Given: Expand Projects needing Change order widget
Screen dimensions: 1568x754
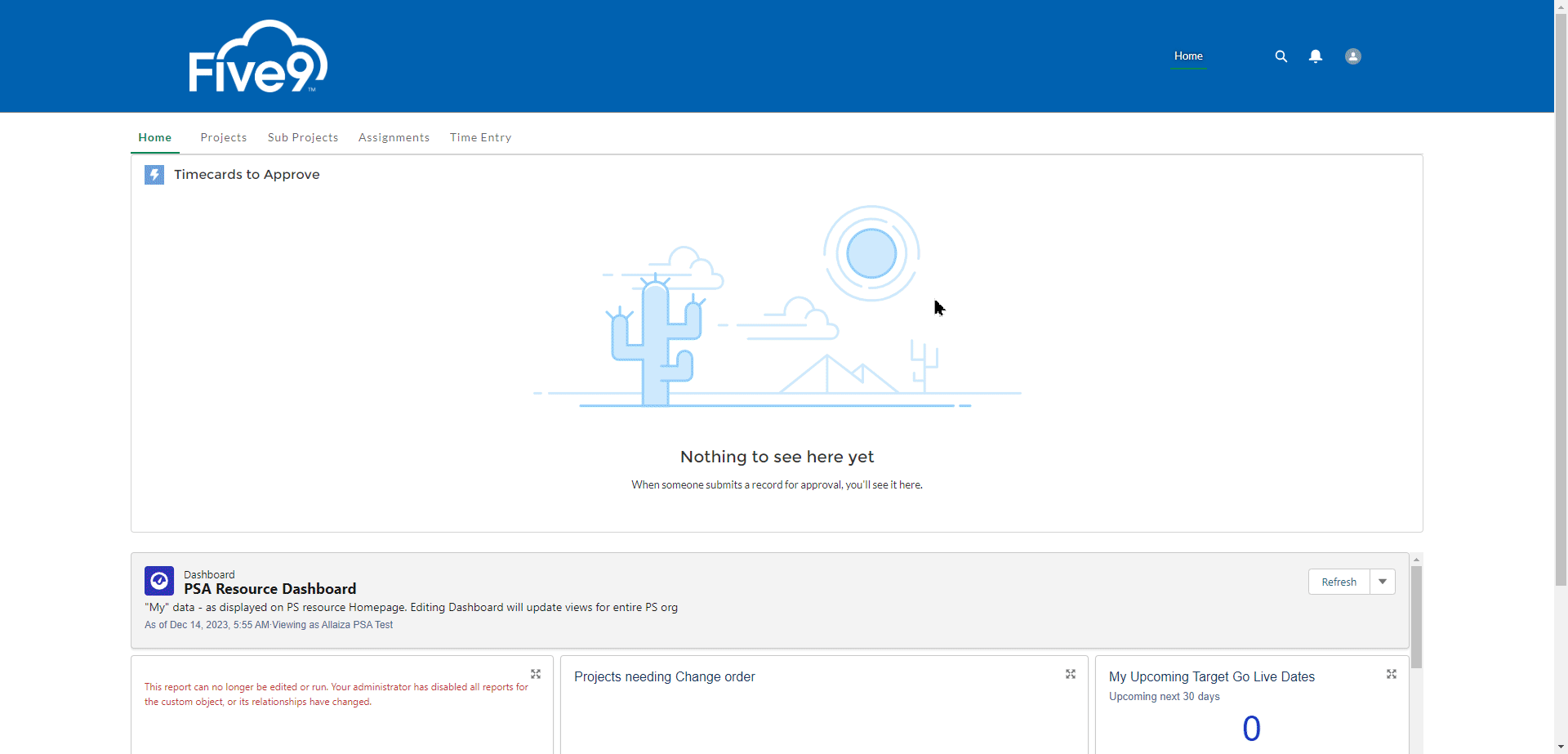Looking at the screenshot, I should [1071, 674].
